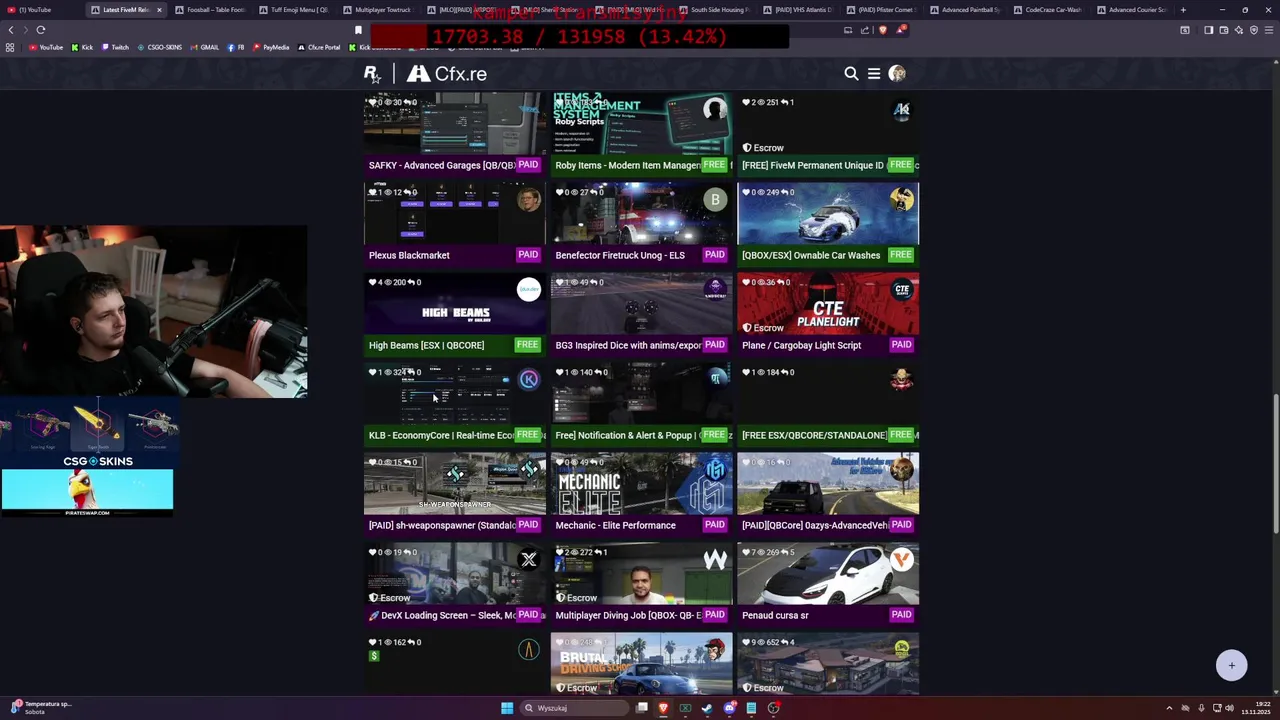The height and width of the screenshot is (720, 1280).
Task: Open the B author avatar on Benefactor Firetruck
Action: click(x=715, y=200)
